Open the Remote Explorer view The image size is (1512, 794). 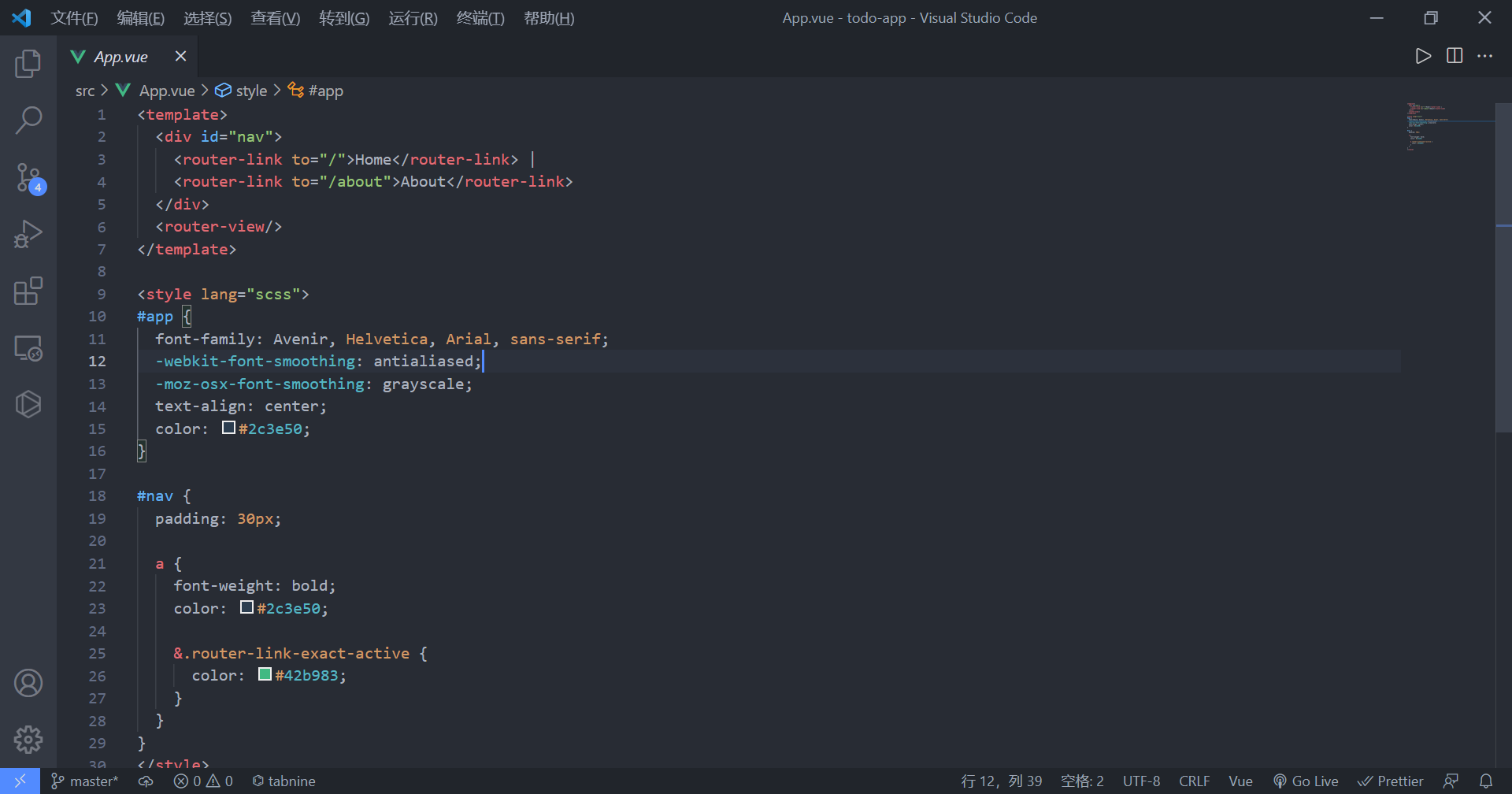click(28, 347)
